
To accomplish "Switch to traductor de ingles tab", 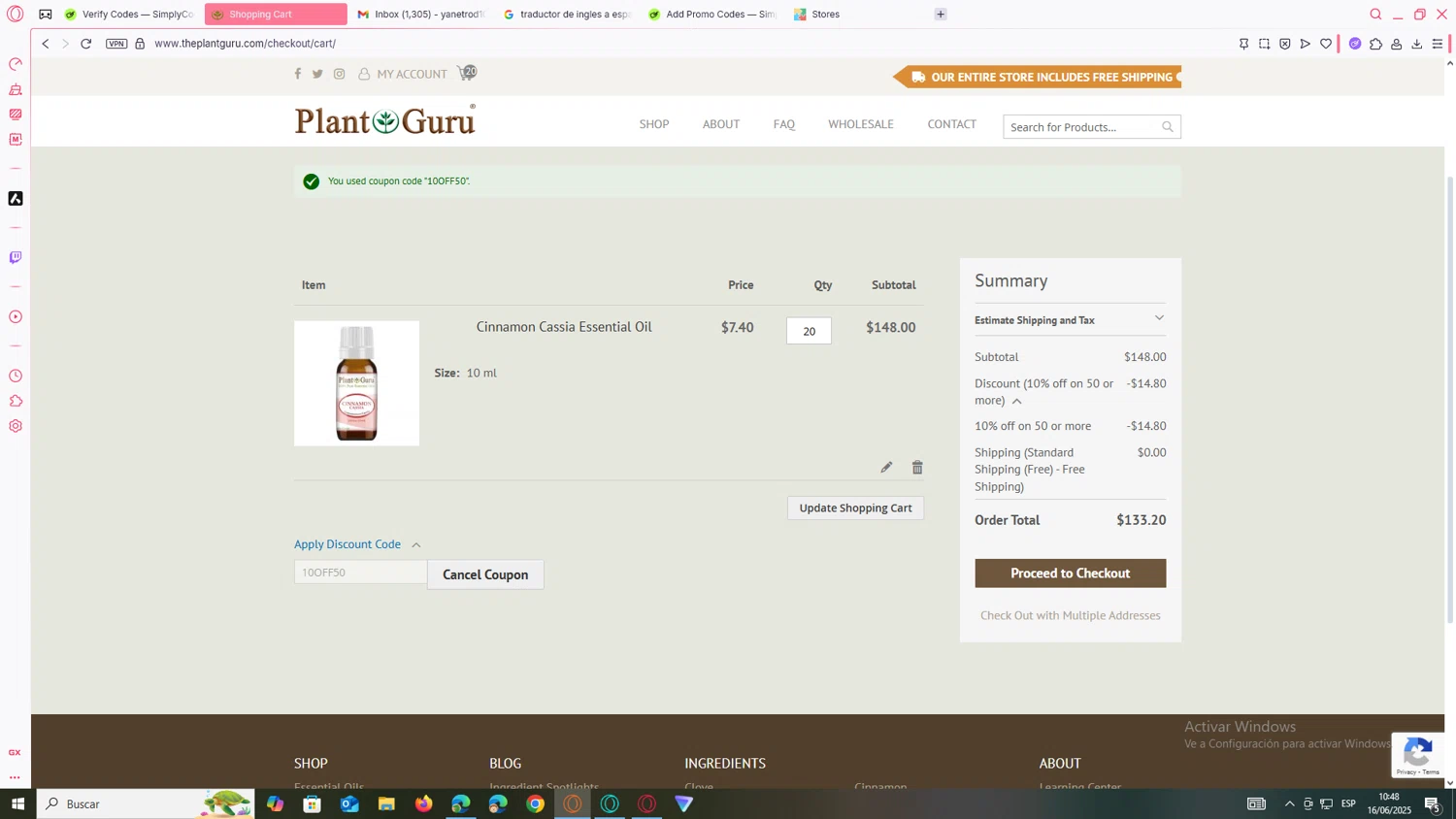I will pos(567,15).
